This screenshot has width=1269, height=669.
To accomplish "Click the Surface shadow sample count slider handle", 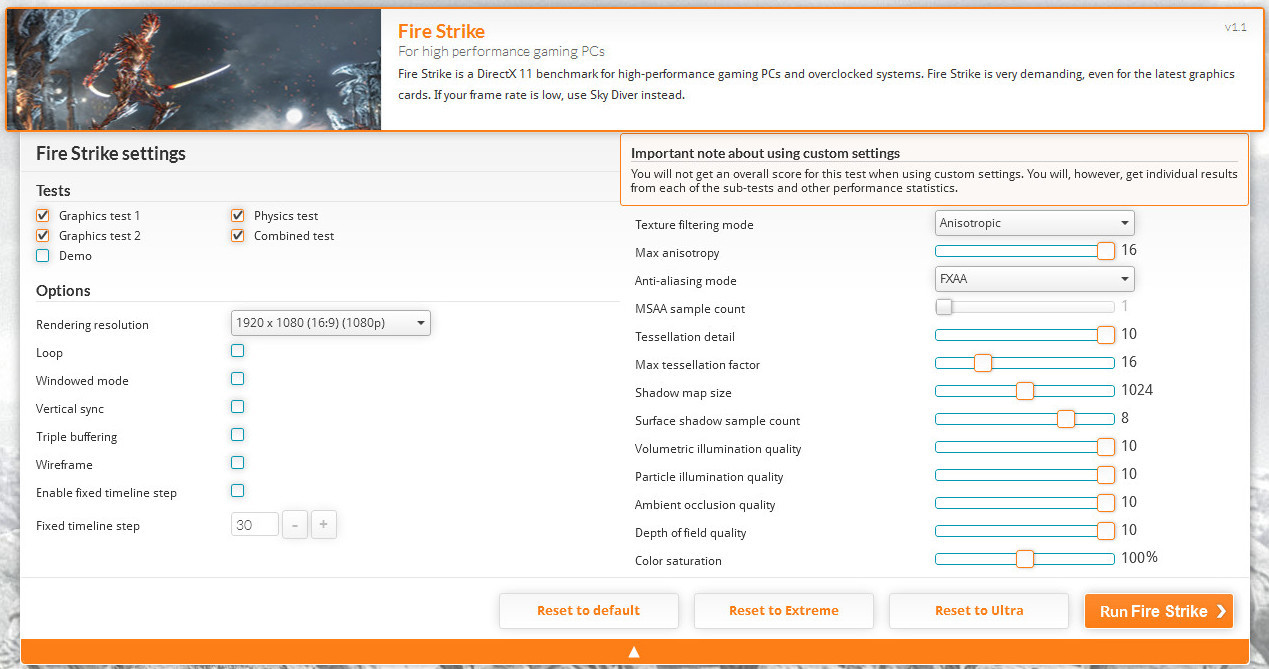I will [x=1066, y=419].
